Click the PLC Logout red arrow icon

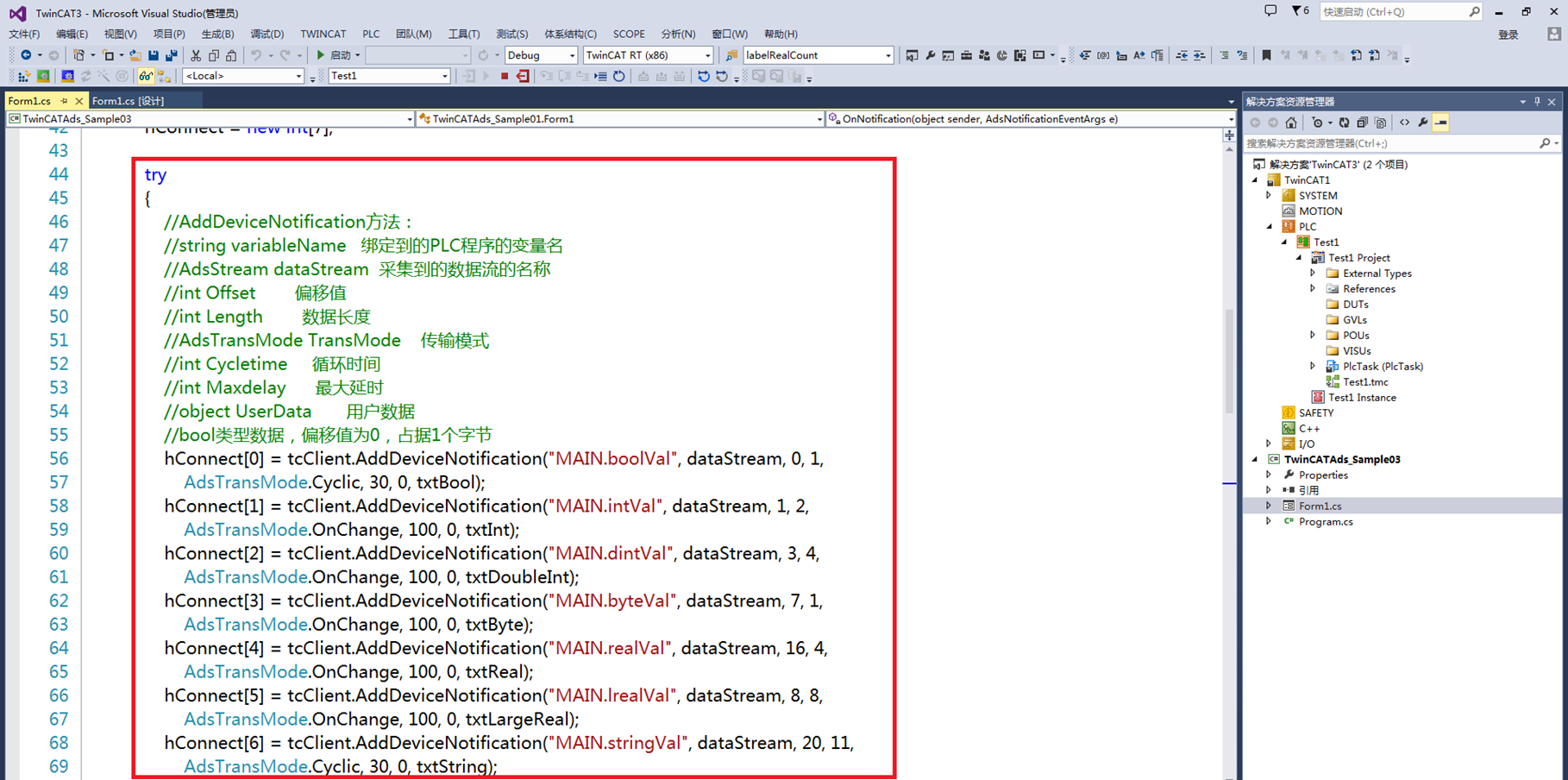click(x=523, y=76)
